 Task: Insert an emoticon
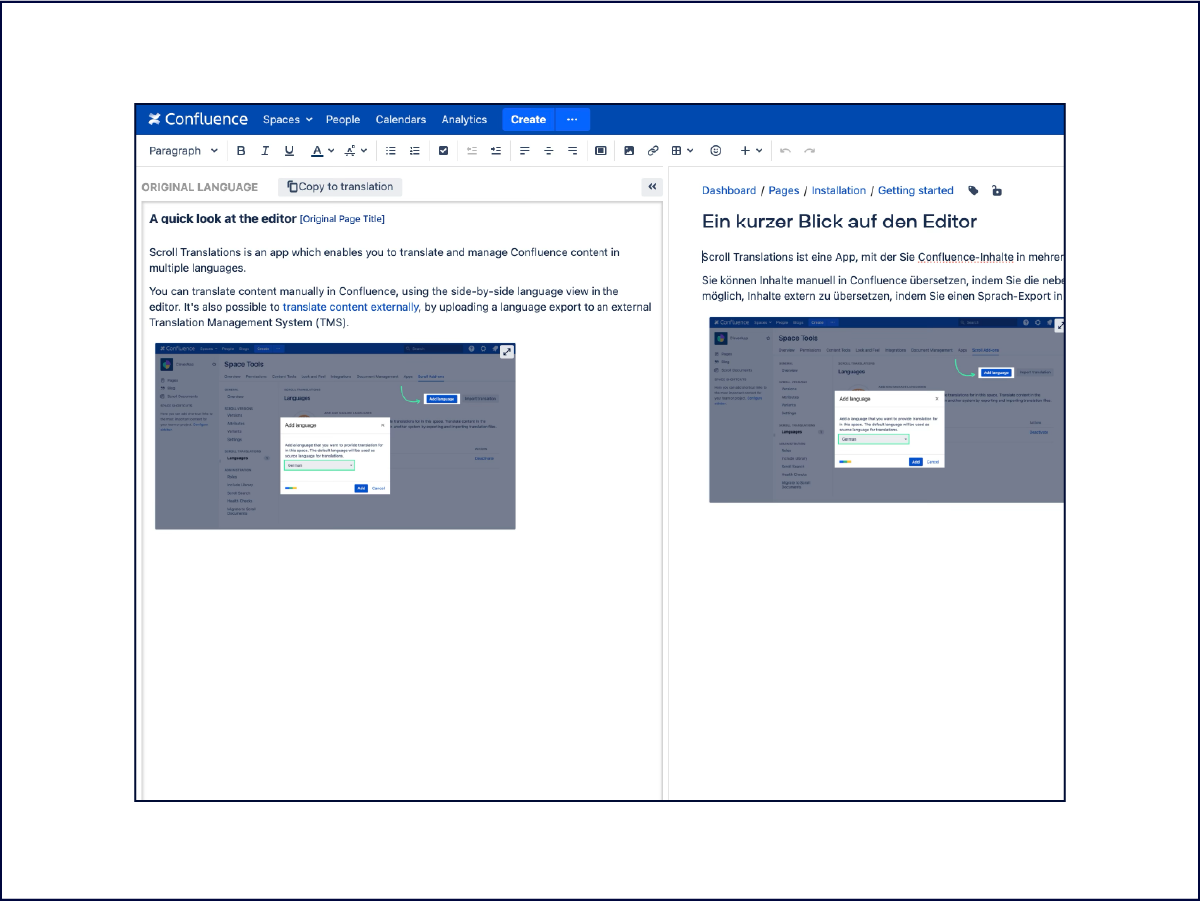pyautogui.click(x=715, y=151)
